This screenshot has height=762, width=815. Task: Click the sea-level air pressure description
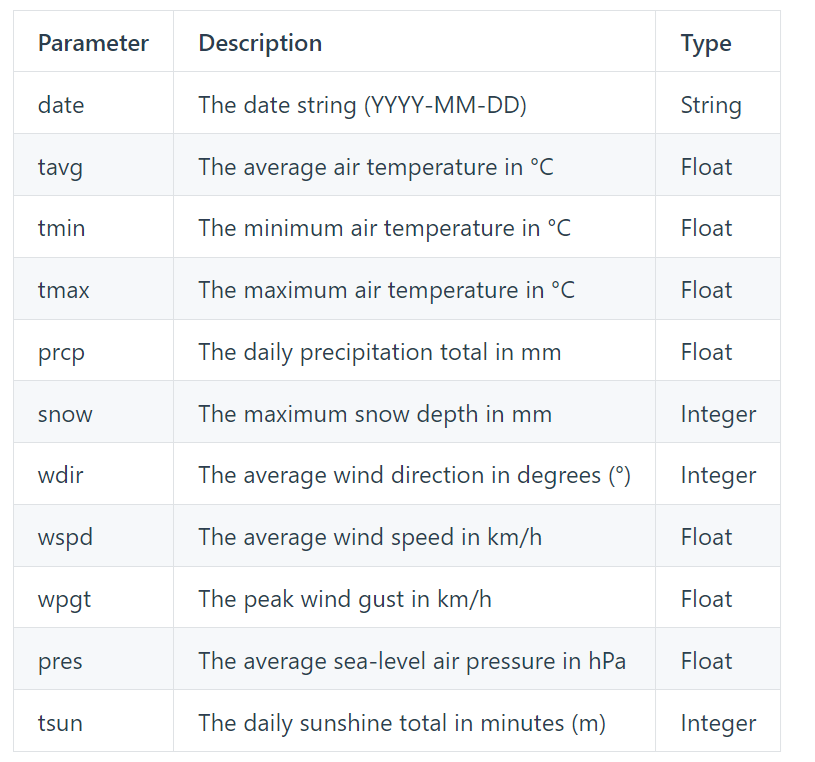(x=412, y=662)
